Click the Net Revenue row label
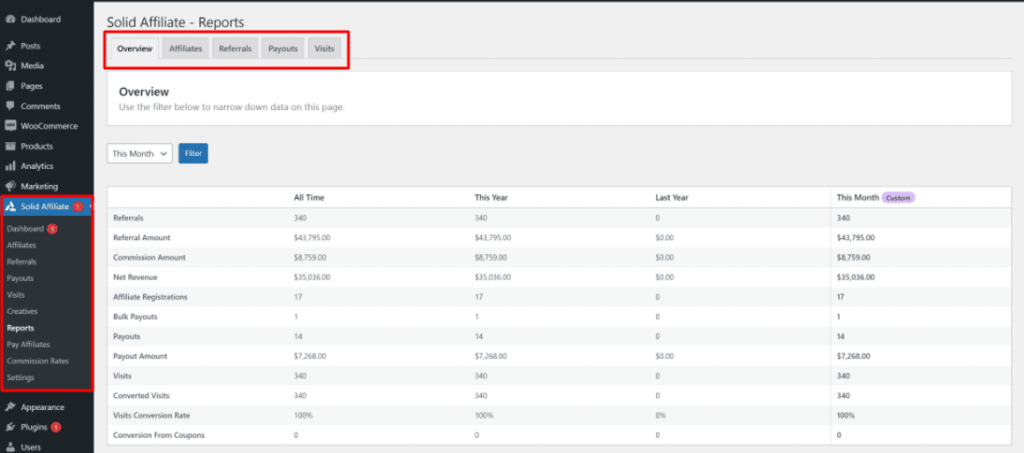The image size is (1024, 453). tap(135, 277)
